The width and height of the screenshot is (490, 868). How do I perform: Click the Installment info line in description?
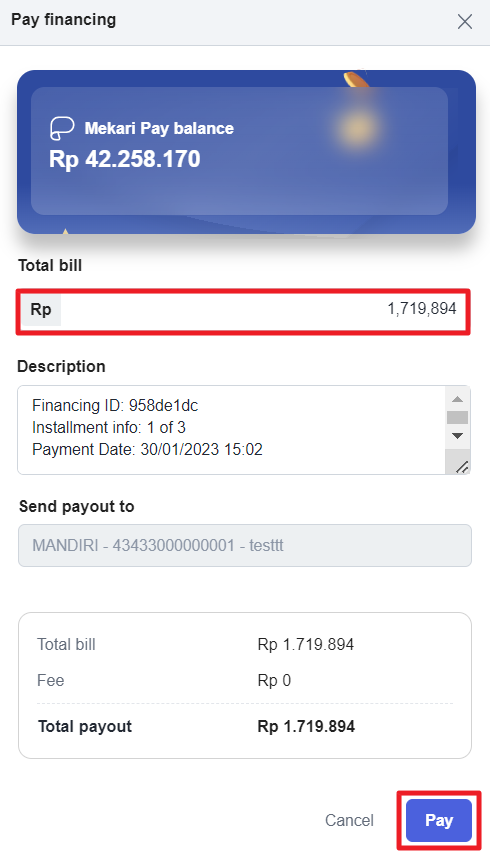coord(109,427)
